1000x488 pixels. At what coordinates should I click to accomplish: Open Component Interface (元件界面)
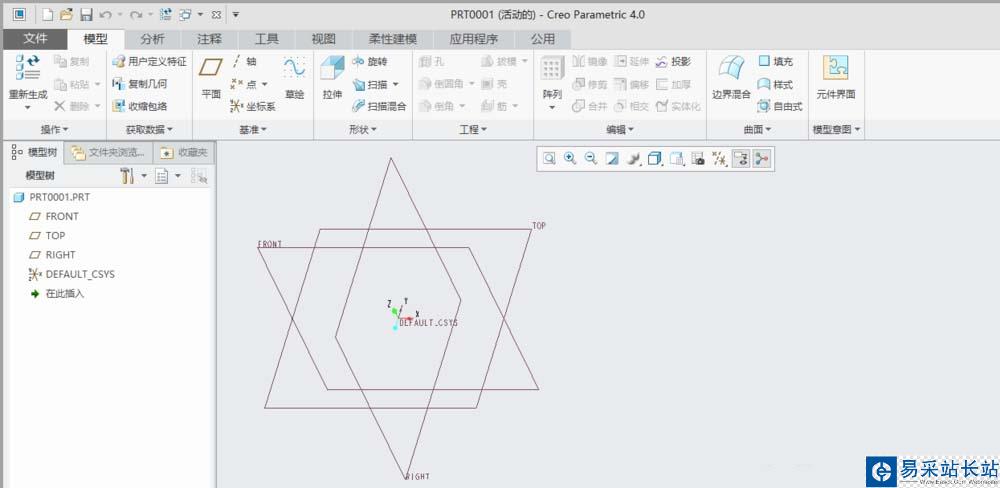[835, 78]
